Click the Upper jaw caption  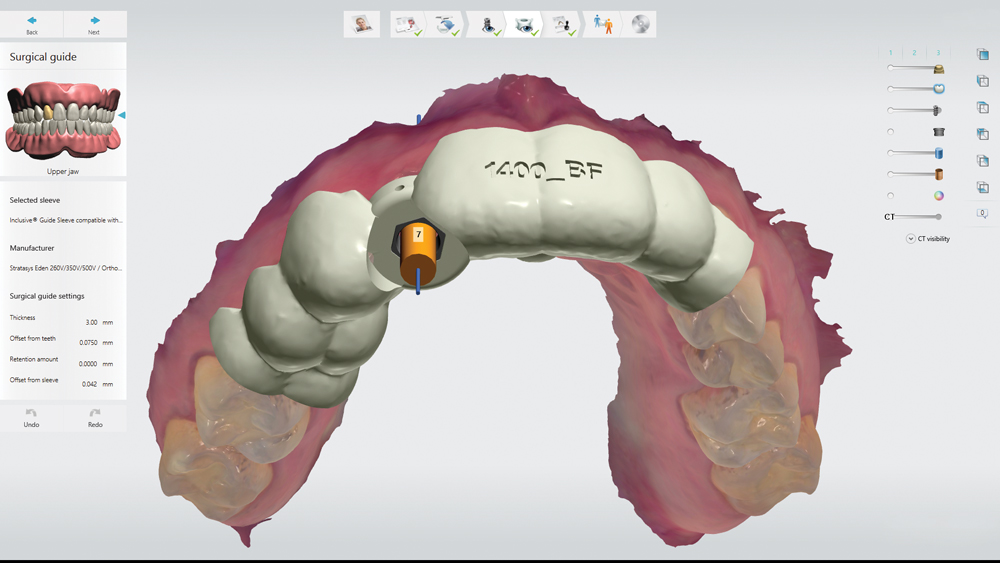coord(62,172)
